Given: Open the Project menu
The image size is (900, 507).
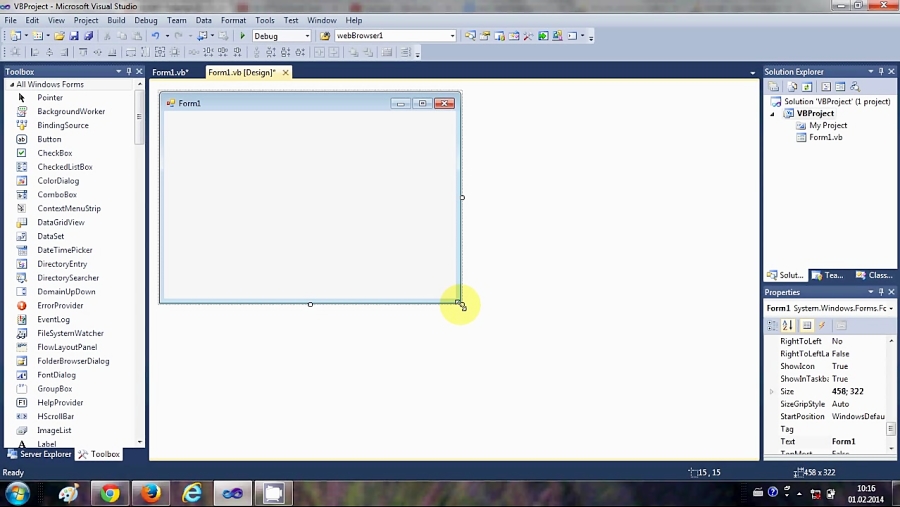Looking at the screenshot, I should point(86,20).
